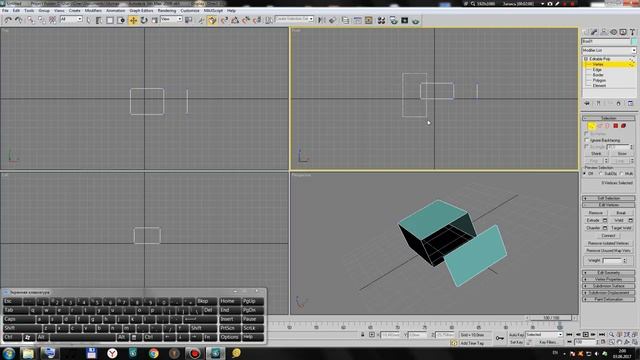Click the Windows Start orb
This screenshot has height=360, width=640.
pyautogui.click(x=9, y=353)
